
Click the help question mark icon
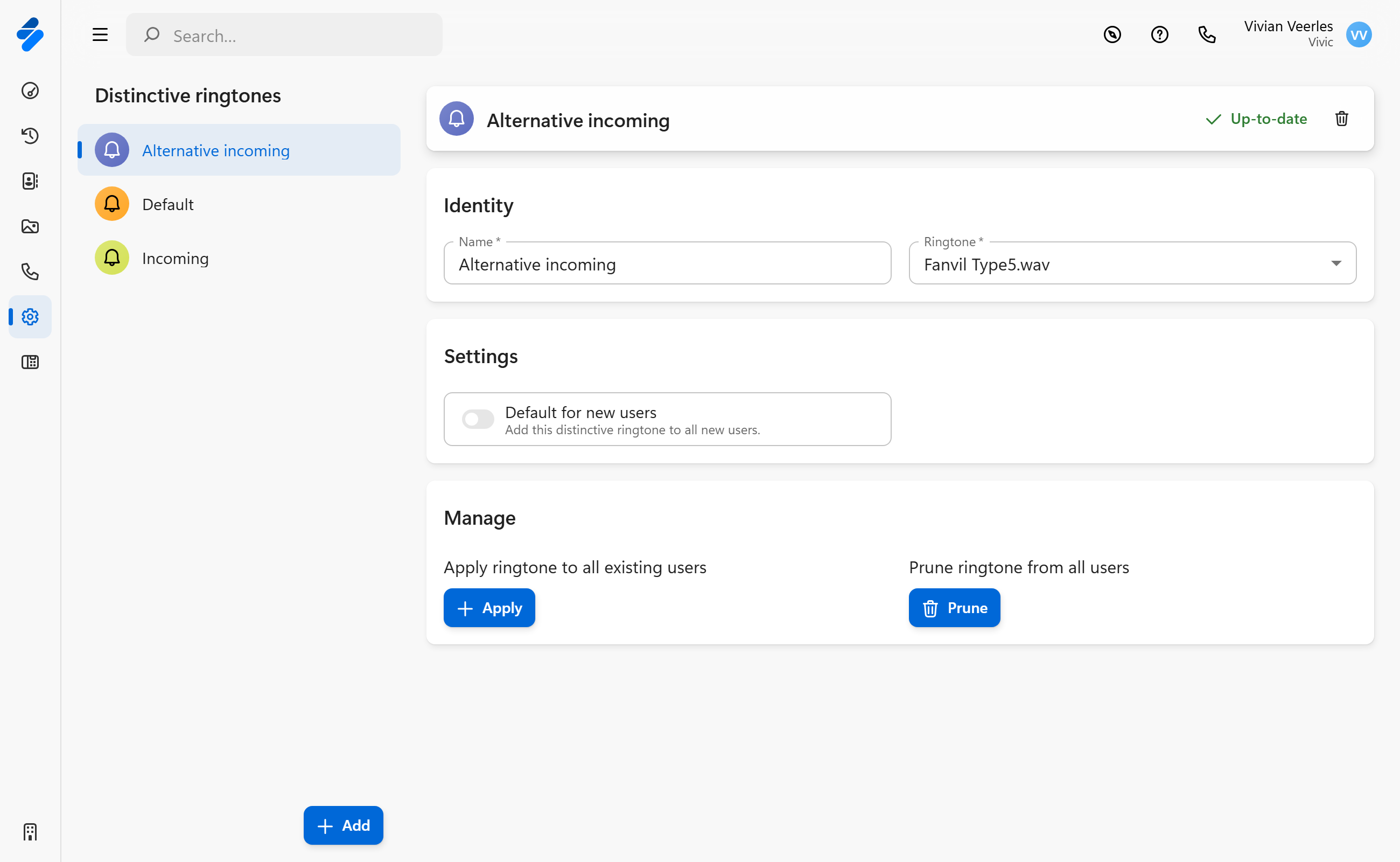[1159, 35]
